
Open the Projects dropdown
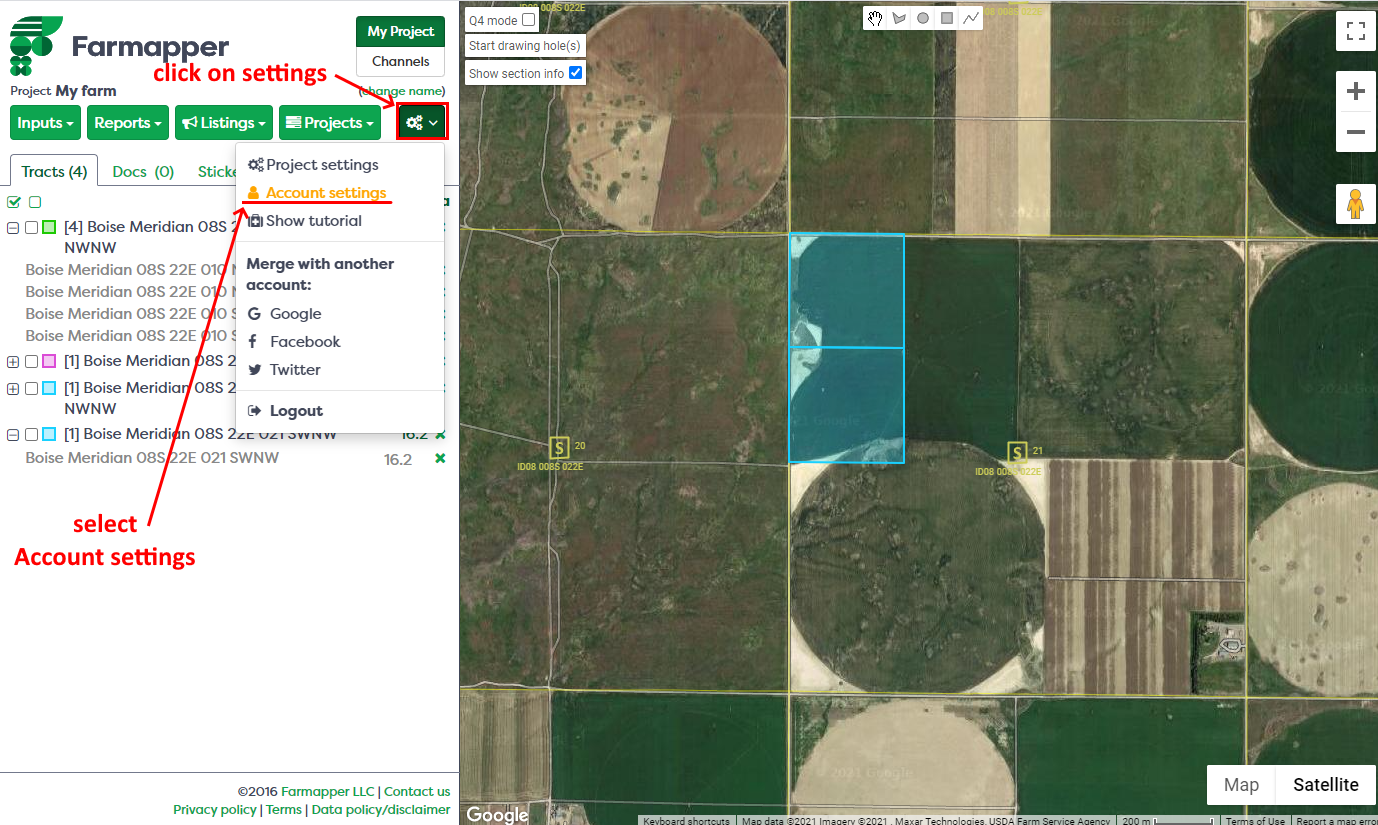(x=330, y=123)
